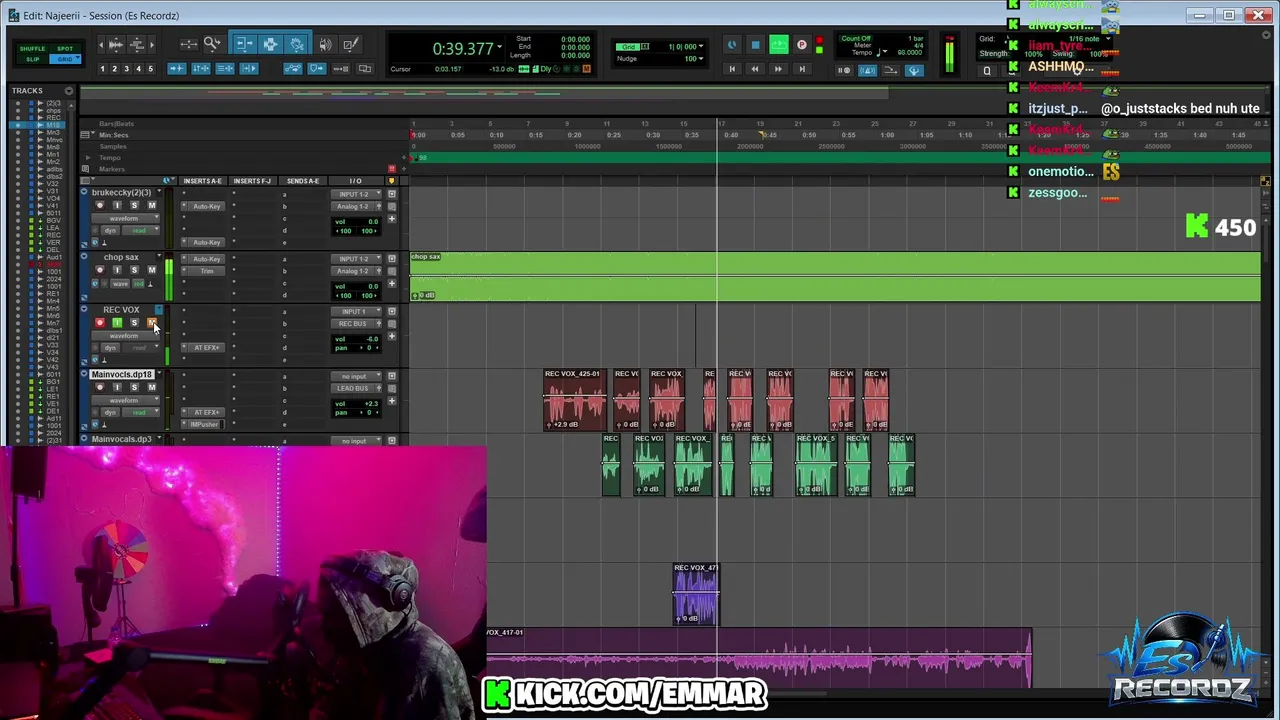Open Trim insert on chop sax
The height and width of the screenshot is (720, 1280).
207,271
